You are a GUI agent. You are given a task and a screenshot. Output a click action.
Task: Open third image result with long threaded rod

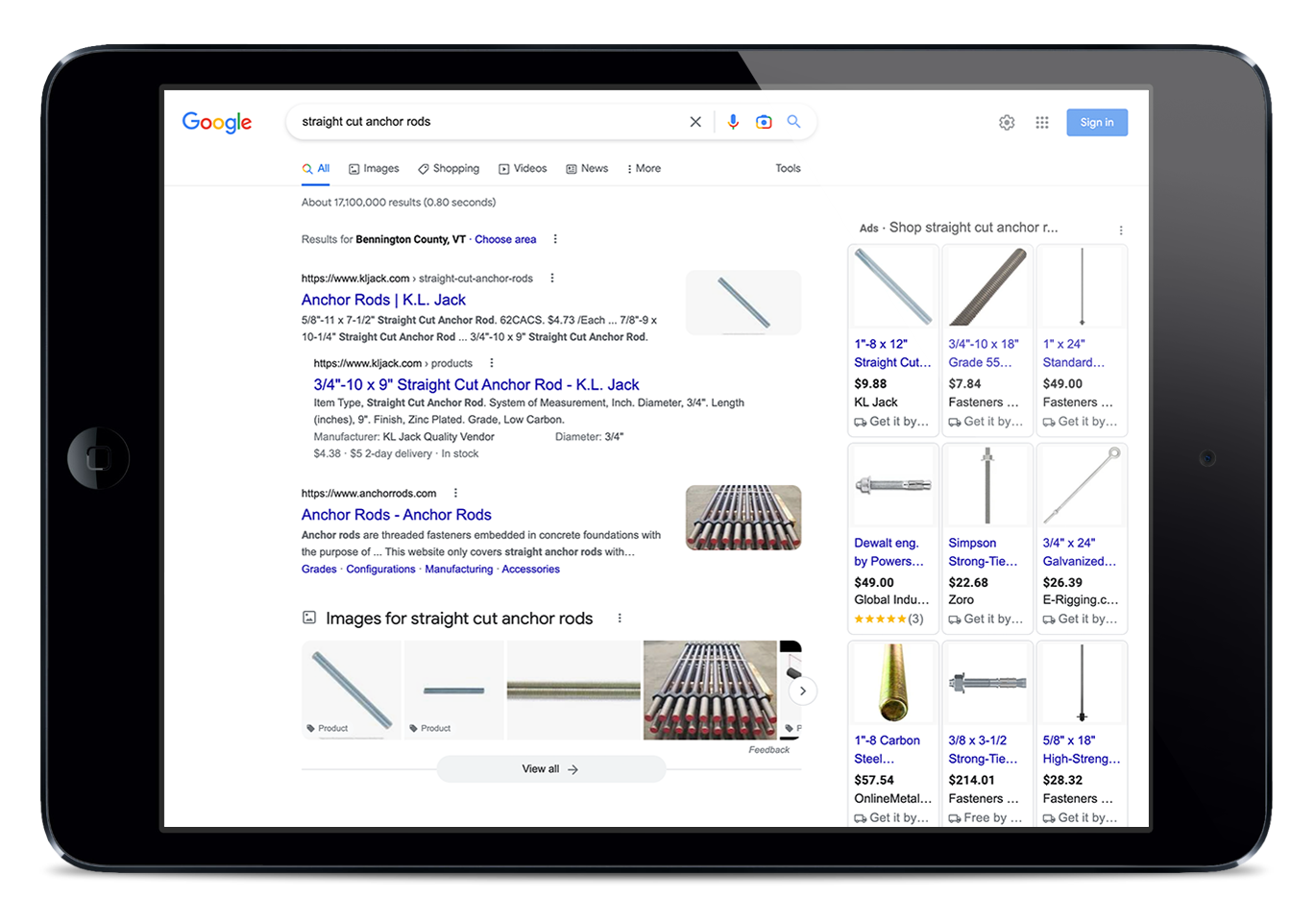(573, 690)
